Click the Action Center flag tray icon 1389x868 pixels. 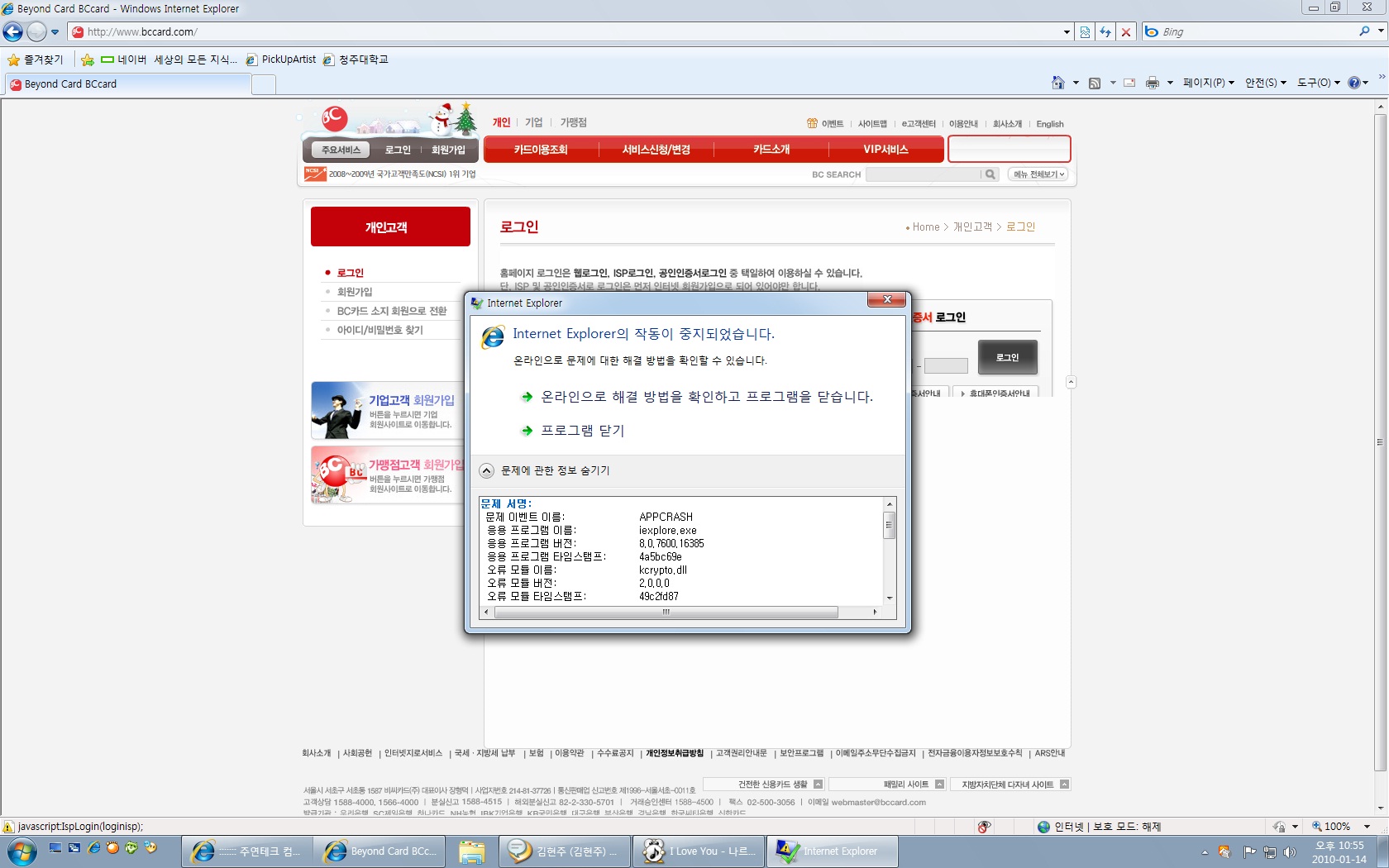click(1249, 851)
